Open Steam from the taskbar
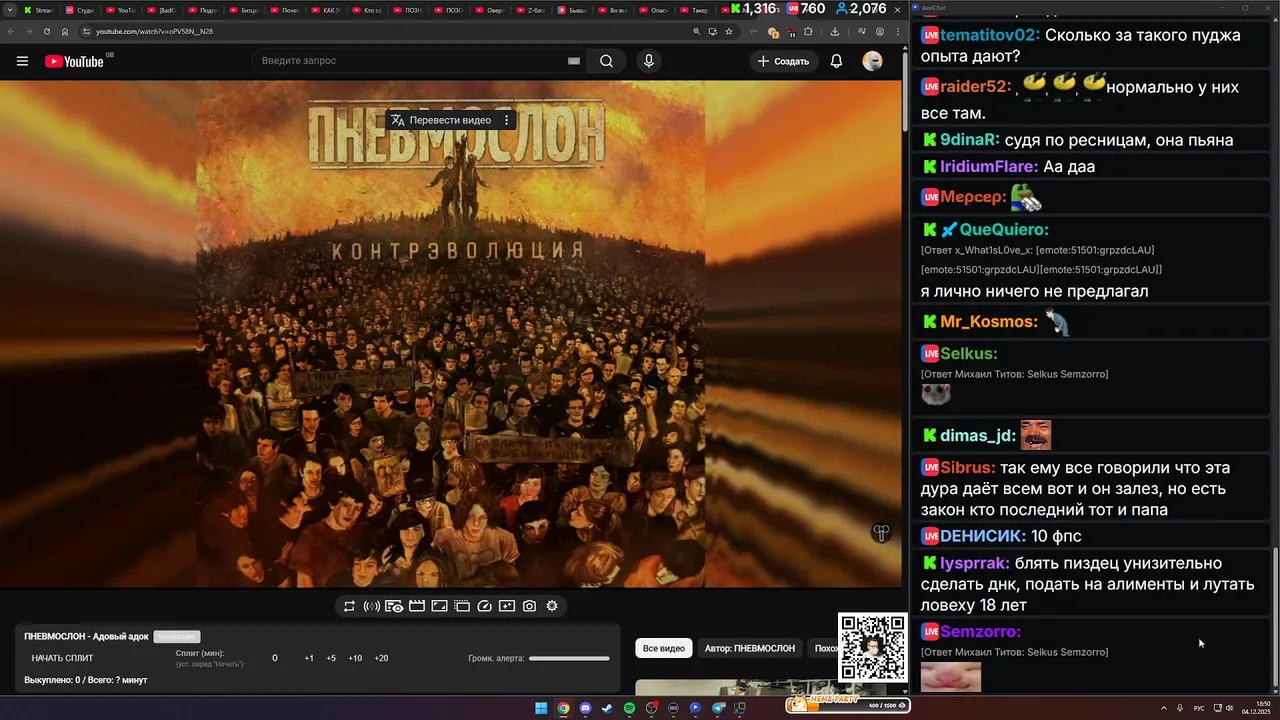This screenshot has height=720, width=1280. (607, 708)
